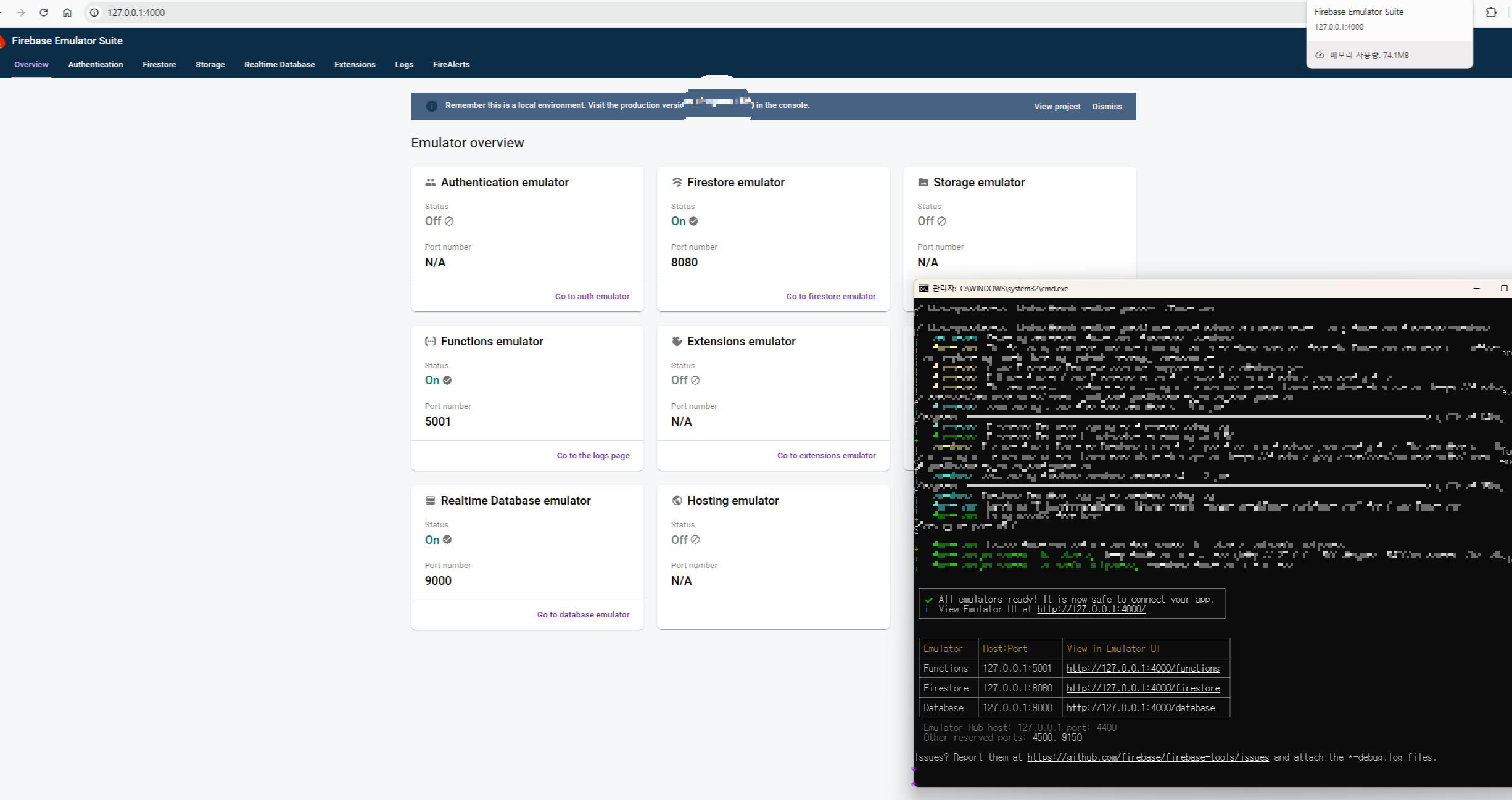This screenshot has width=1512, height=800.
Task: Open the Extensions tab
Action: [x=355, y=64]
